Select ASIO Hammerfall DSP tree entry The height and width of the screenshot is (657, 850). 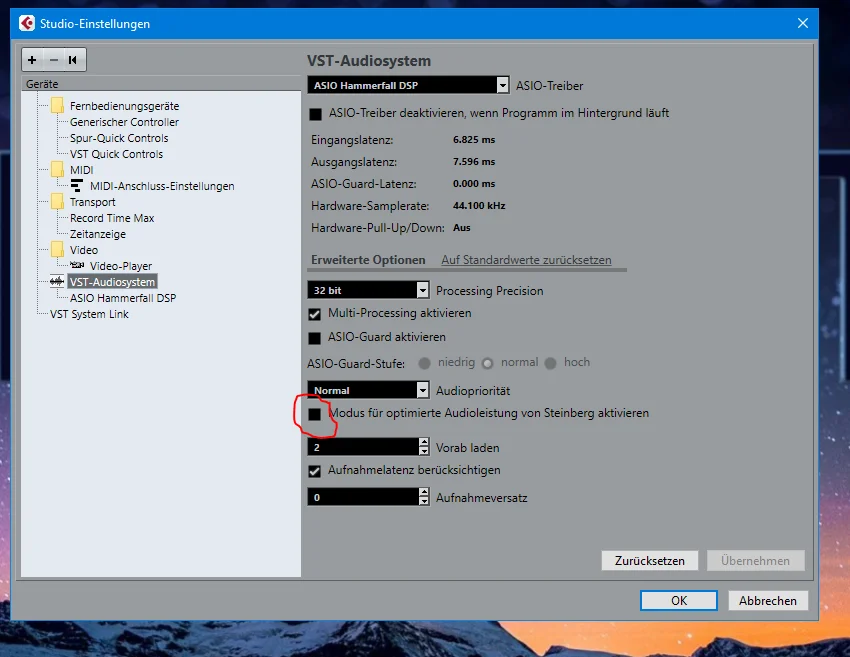coord(123,298)
